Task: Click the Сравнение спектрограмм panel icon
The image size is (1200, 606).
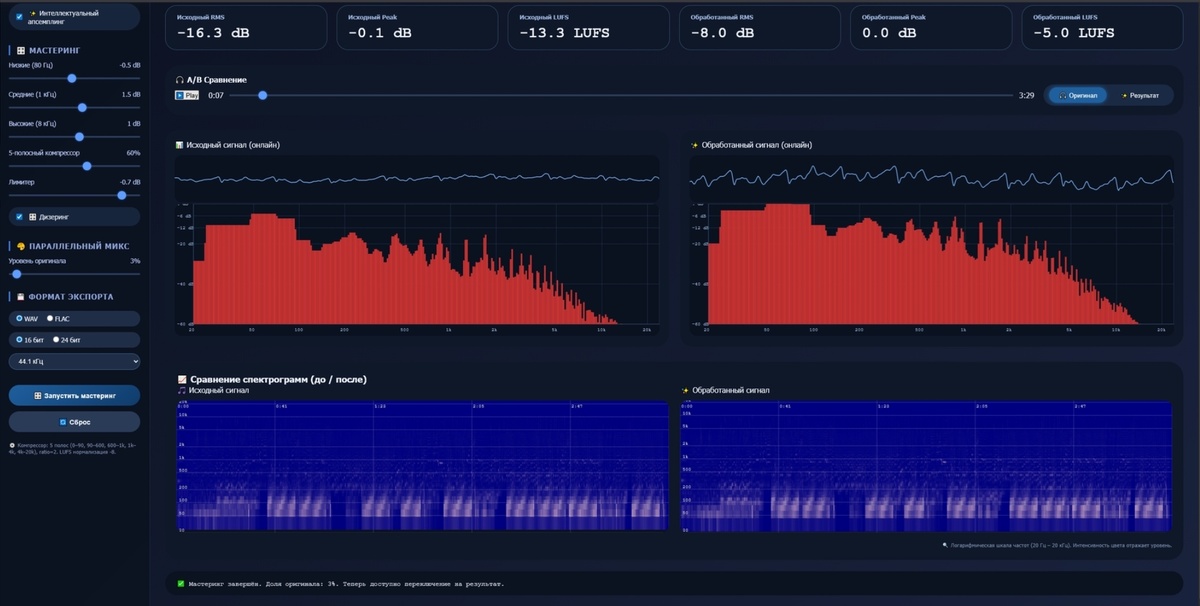Action: click(184, 379)
